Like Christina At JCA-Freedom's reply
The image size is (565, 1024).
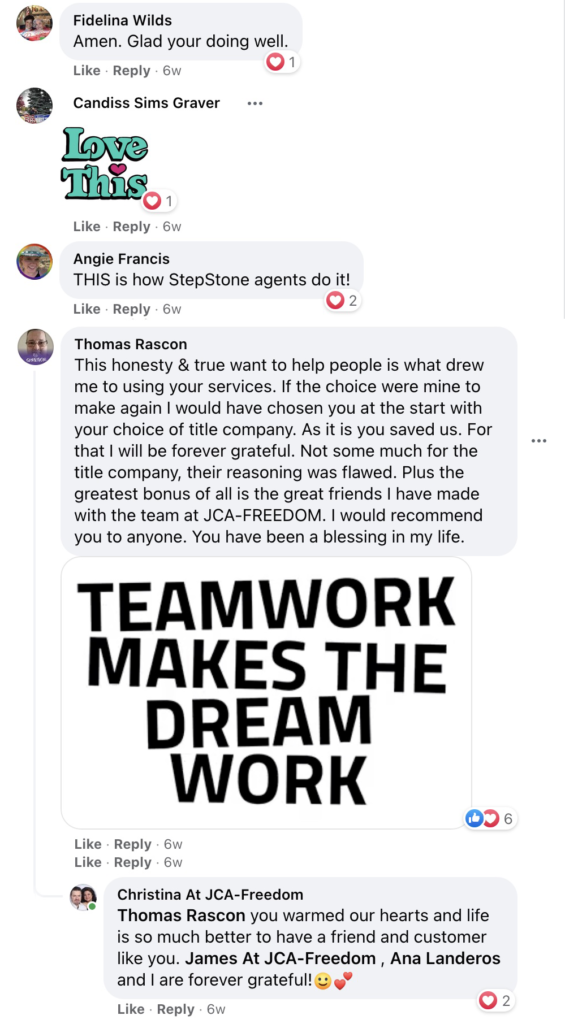click(x=131, y=1009)
